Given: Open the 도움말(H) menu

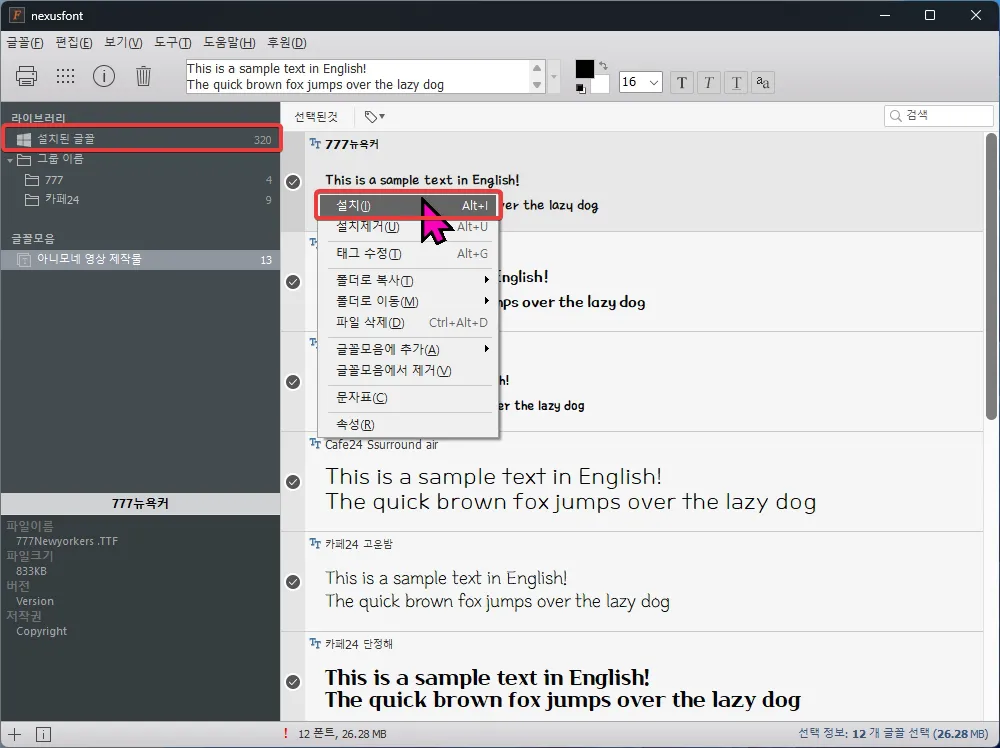Looking at the screenshot, I should (x=229, y=43).
